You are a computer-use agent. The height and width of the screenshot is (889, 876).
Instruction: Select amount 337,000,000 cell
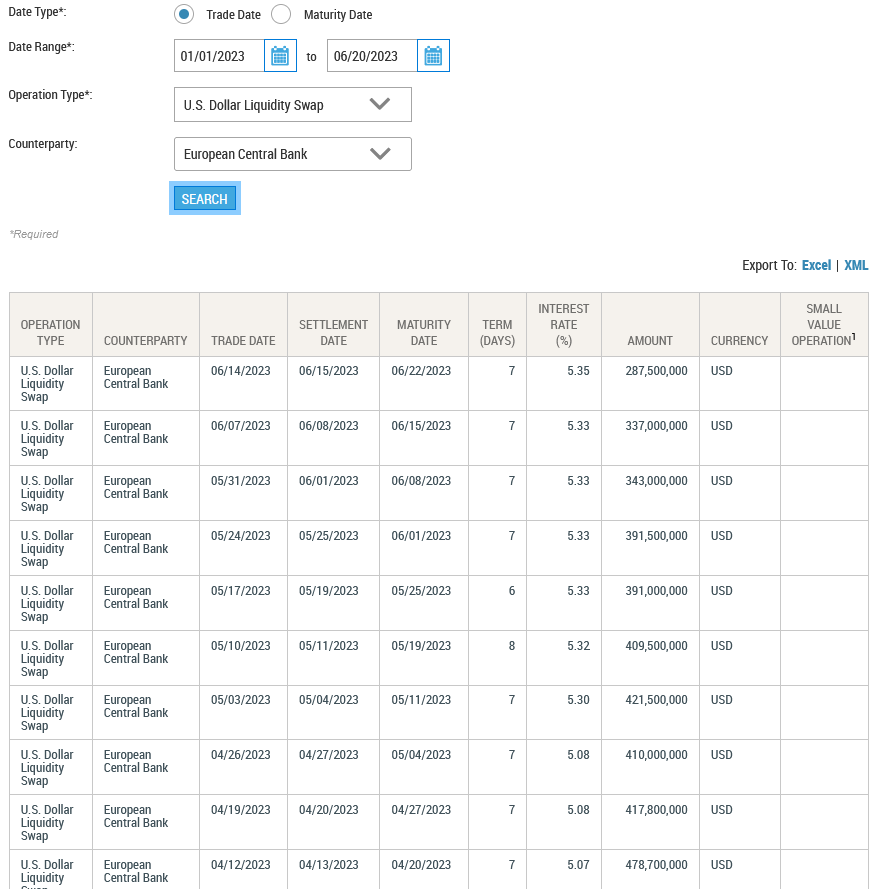pyautogui.click(x=650, y=438)
